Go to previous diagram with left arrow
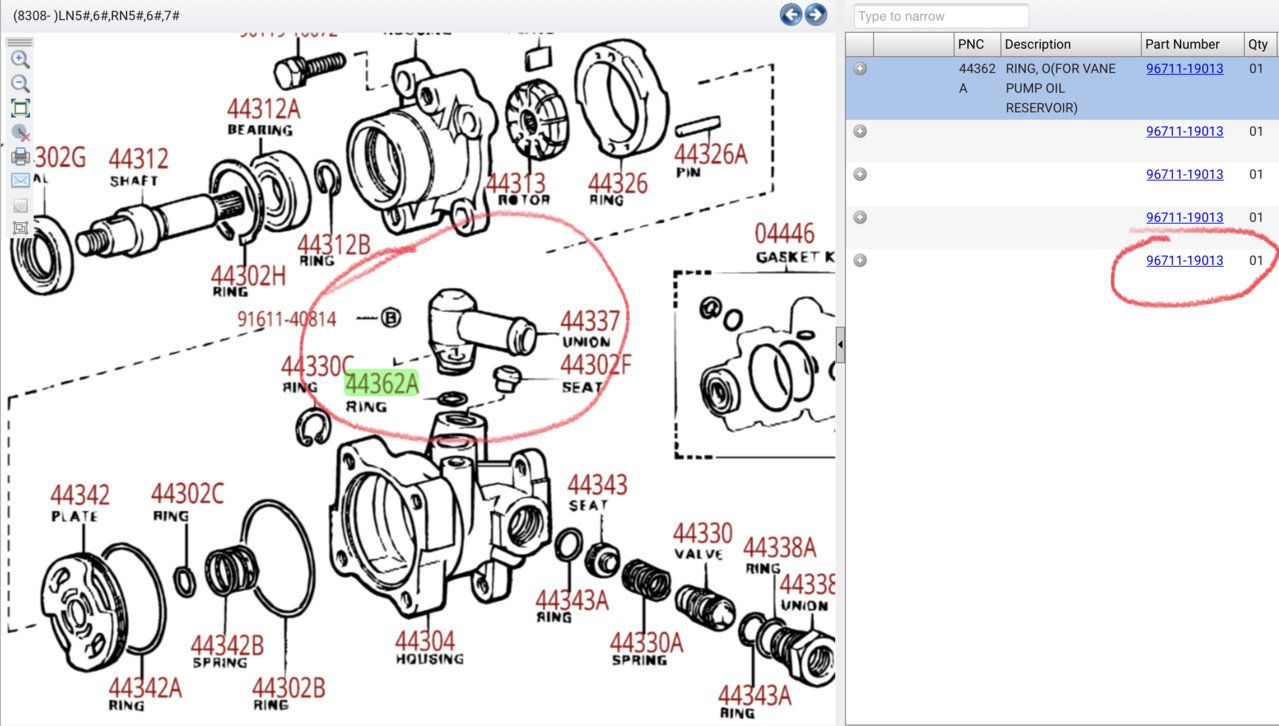The width and height of the screenshot is (1279, 726). [791, 15]
